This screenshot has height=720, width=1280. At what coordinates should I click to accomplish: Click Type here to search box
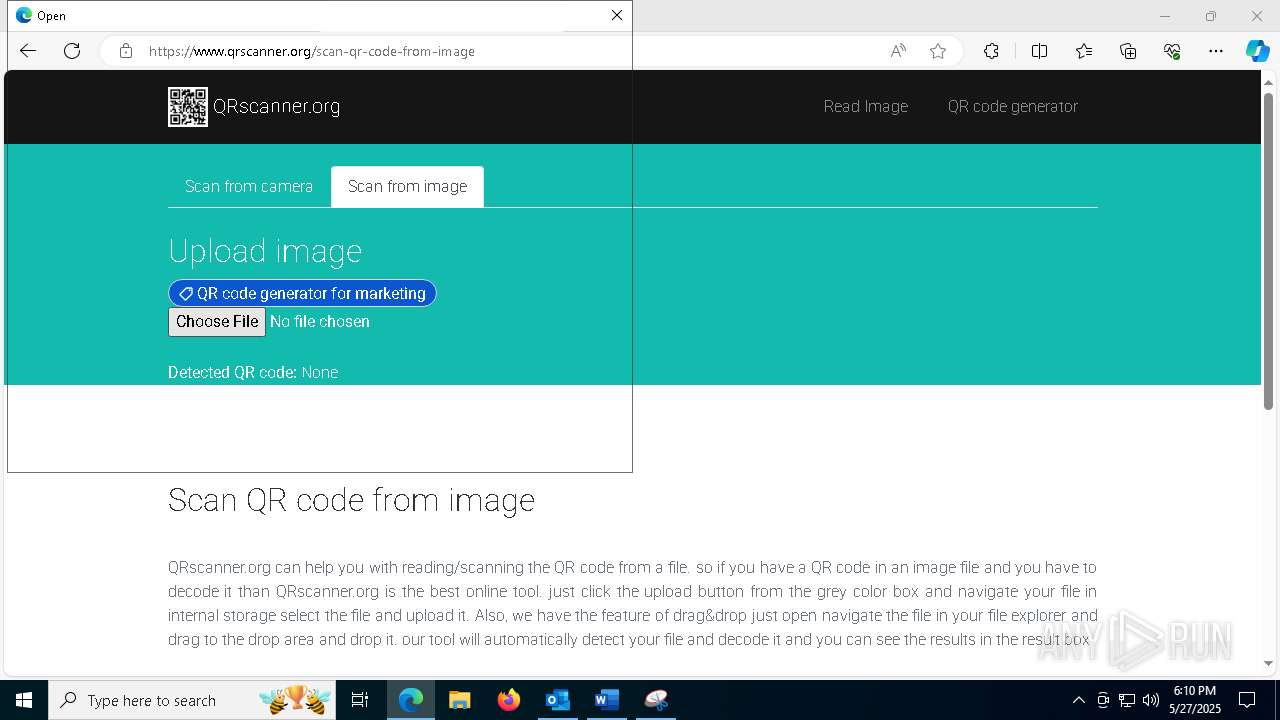[194, 700]
